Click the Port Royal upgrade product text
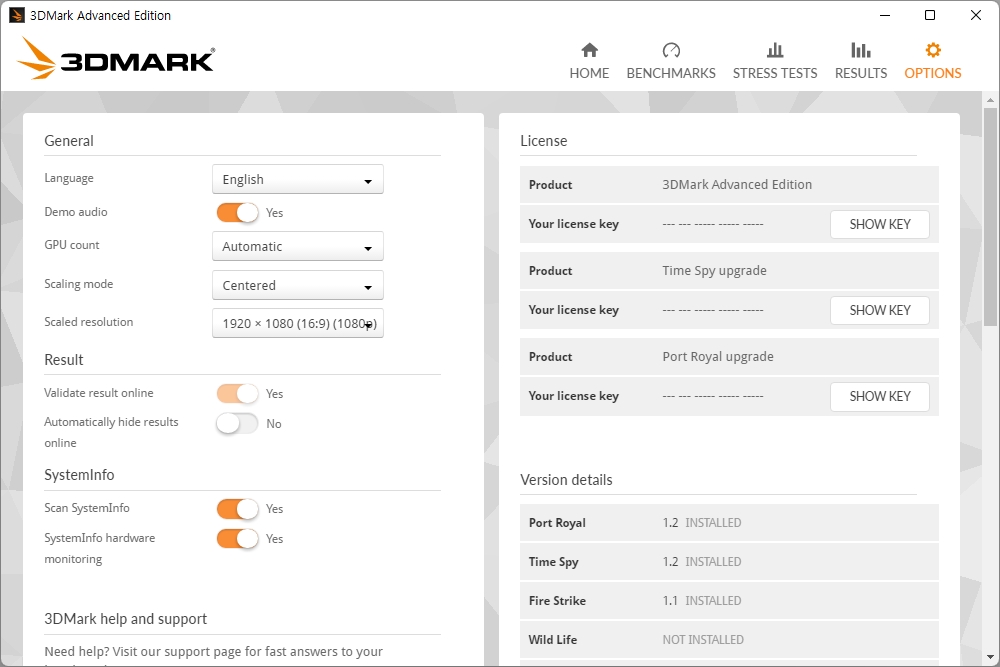 (718, 356)
